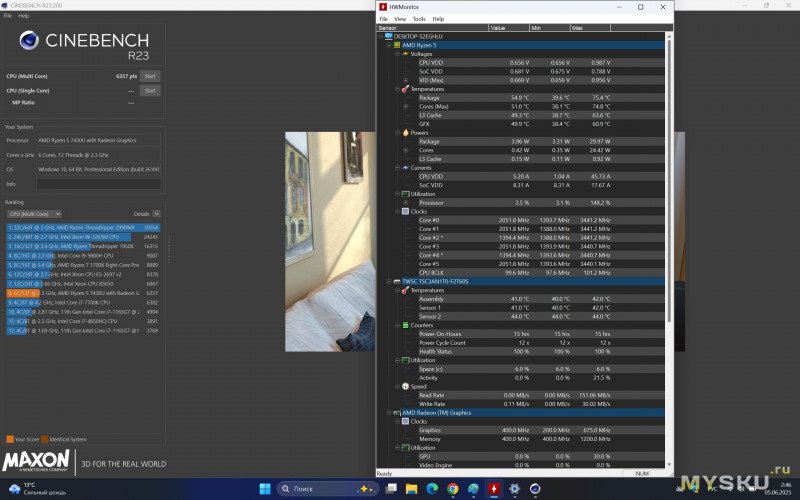Launch Google Chrome from the taskbar
The height and width of the screenshot is (500, 800).
[453, 489]
